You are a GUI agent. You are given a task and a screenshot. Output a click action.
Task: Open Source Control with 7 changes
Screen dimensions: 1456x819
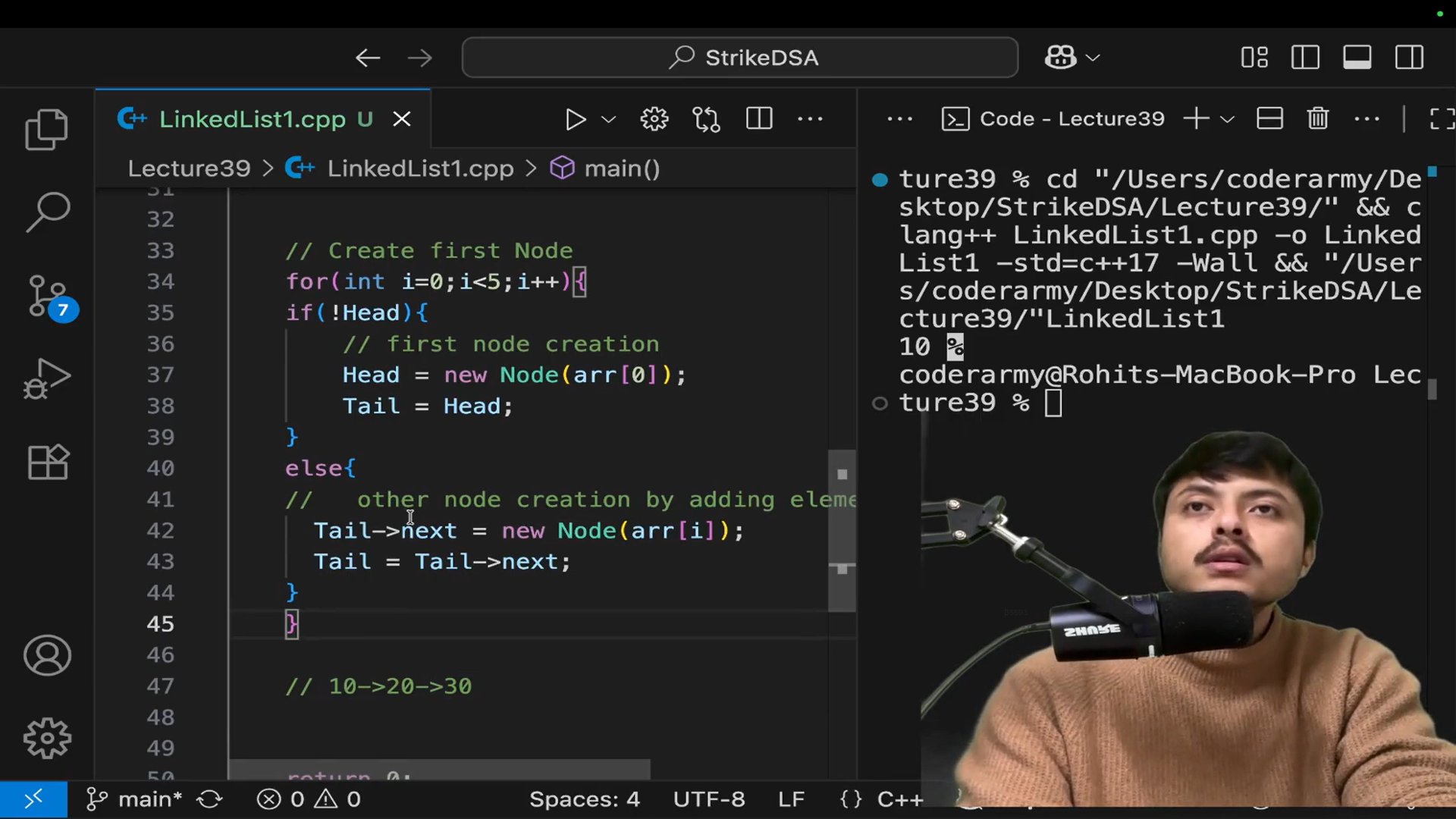click(x=47, y=297)
